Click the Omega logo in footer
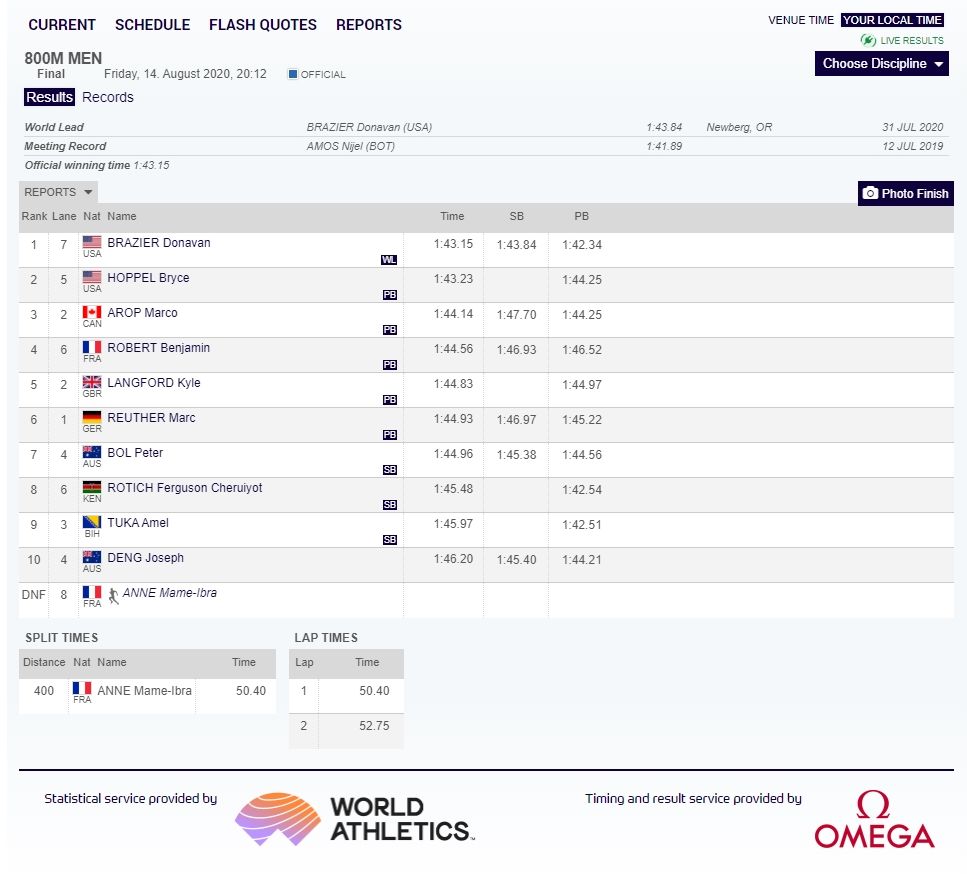 [x=873, y=820]
